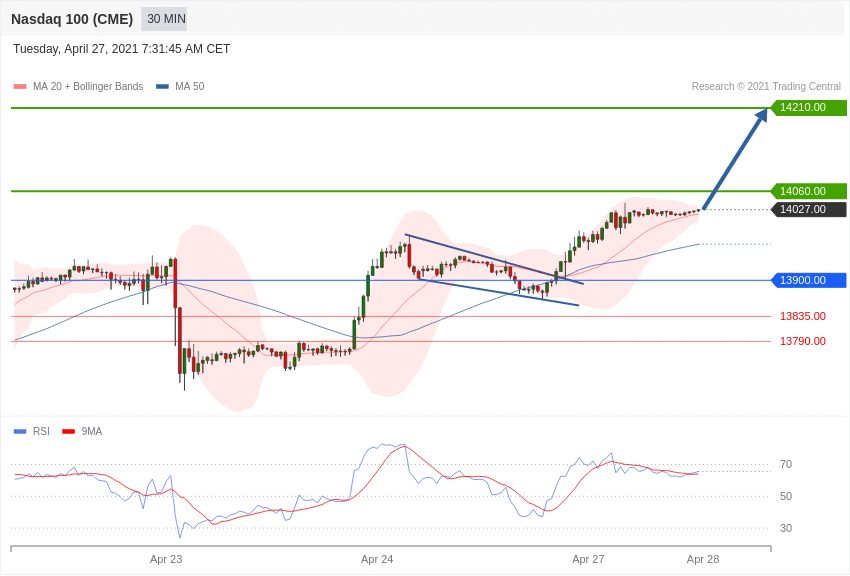Select the Apr 27 date marker
850x576 pixels.
(588, 559)
